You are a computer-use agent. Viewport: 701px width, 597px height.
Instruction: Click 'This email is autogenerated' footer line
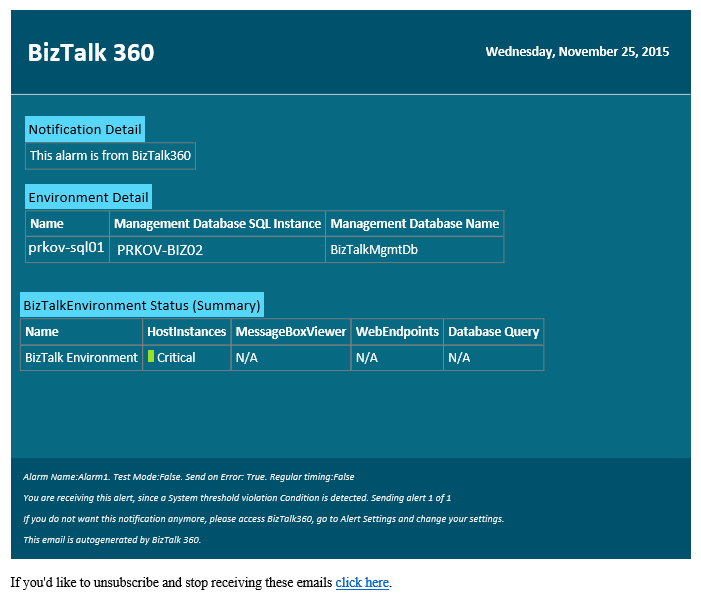pos(112,540)
